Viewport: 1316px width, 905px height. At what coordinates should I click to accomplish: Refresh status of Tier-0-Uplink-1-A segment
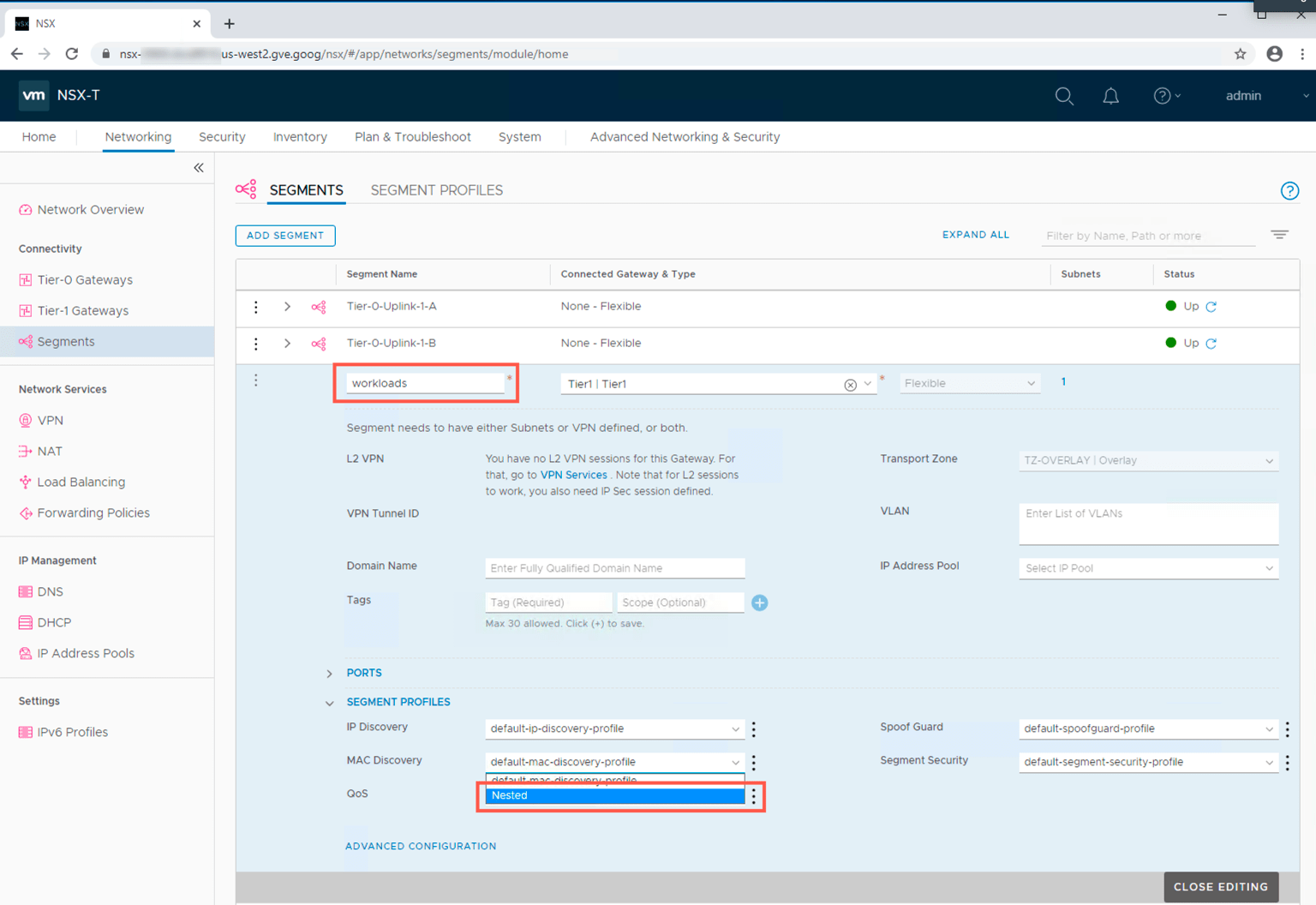[x=1211, y=306]
